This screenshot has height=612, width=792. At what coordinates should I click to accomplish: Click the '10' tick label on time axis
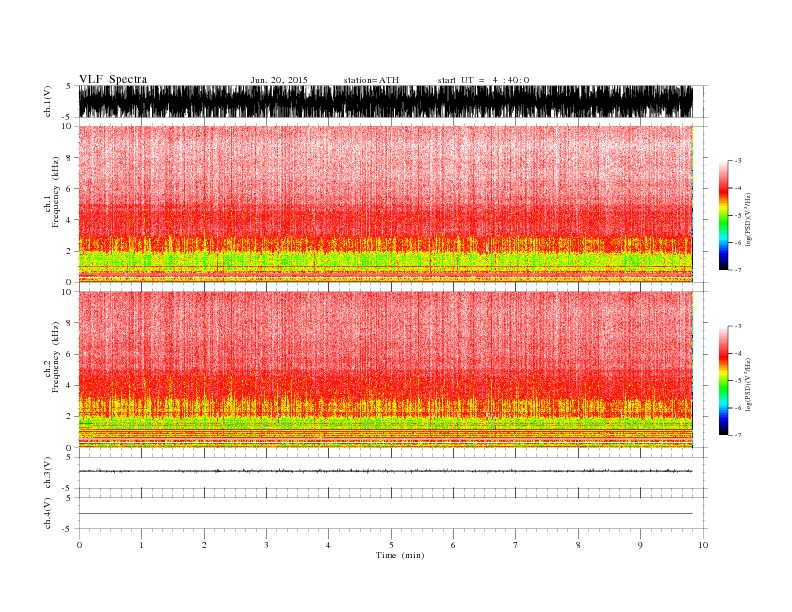click(703, 545)
